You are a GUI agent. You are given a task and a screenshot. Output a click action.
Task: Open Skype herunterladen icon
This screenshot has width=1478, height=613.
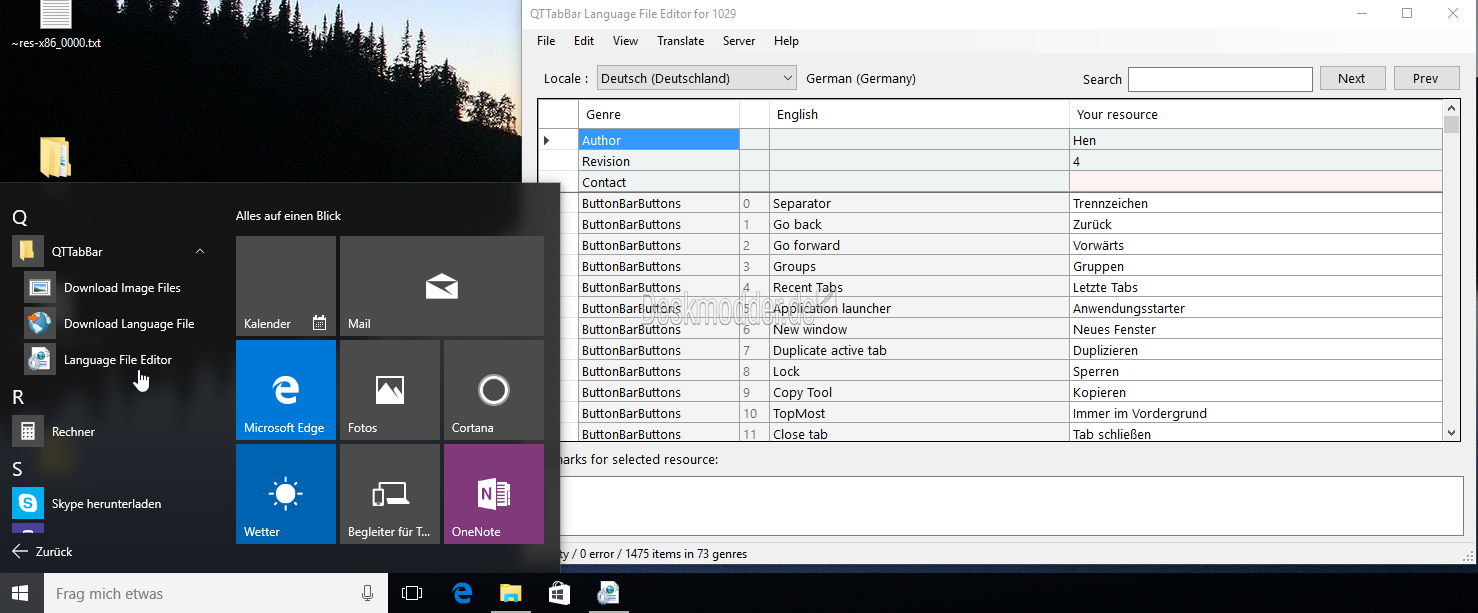[x=27, y=504]
